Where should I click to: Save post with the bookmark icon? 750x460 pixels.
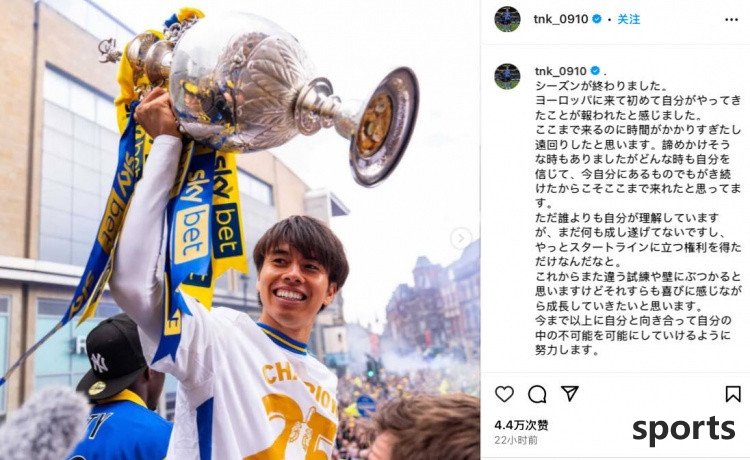[732, 394]
